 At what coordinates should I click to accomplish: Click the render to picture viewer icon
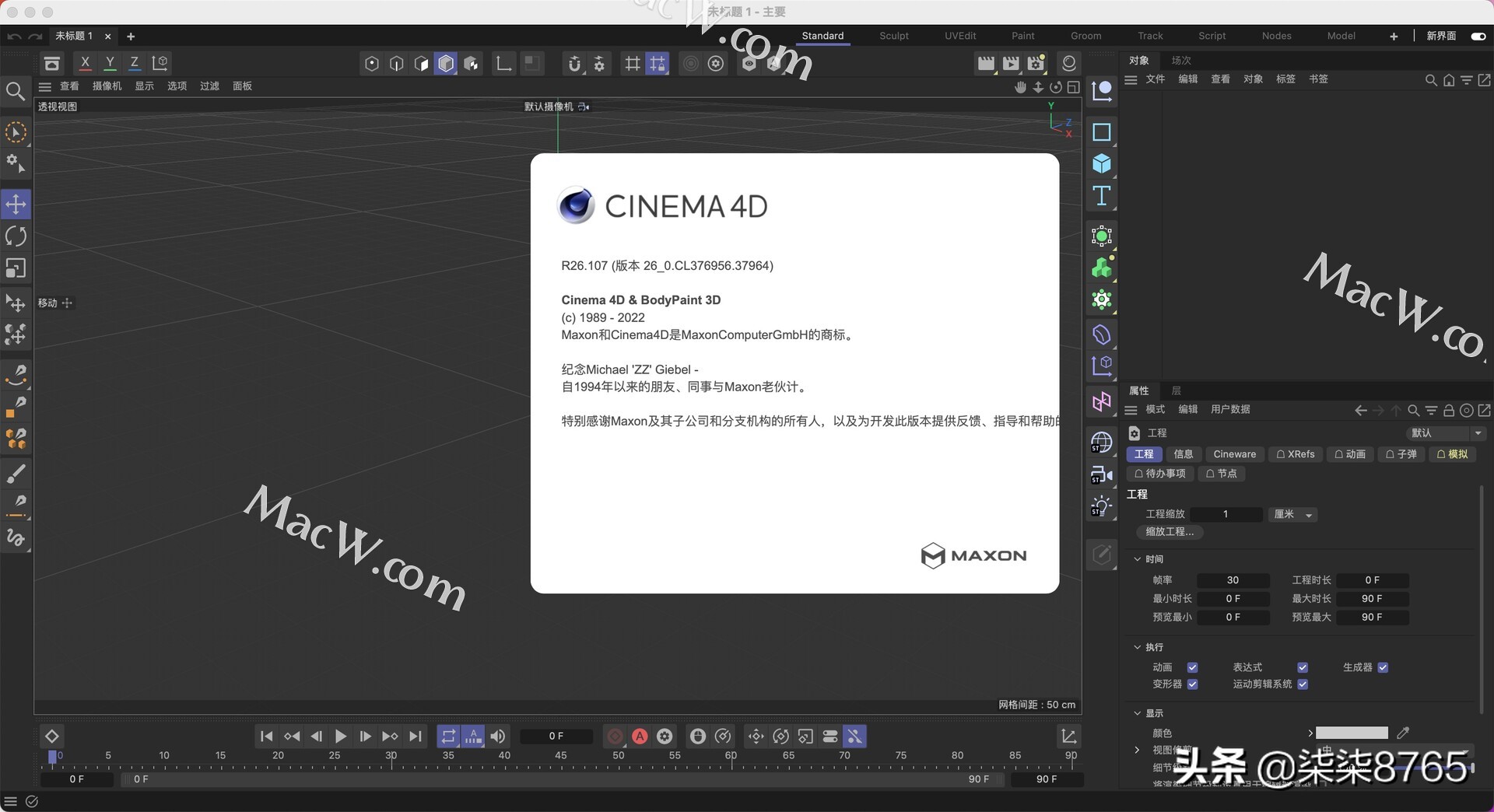point(1011,63)
